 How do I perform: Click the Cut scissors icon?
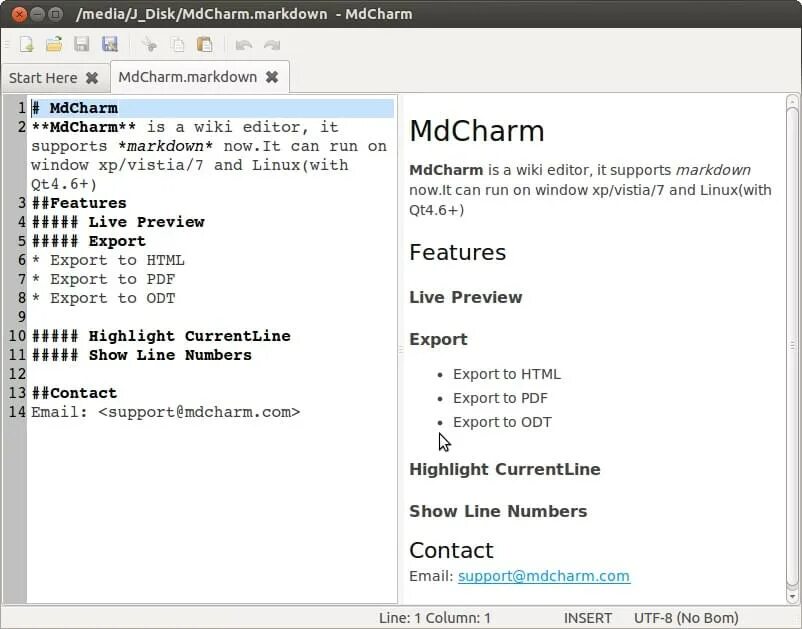[149, 44]
